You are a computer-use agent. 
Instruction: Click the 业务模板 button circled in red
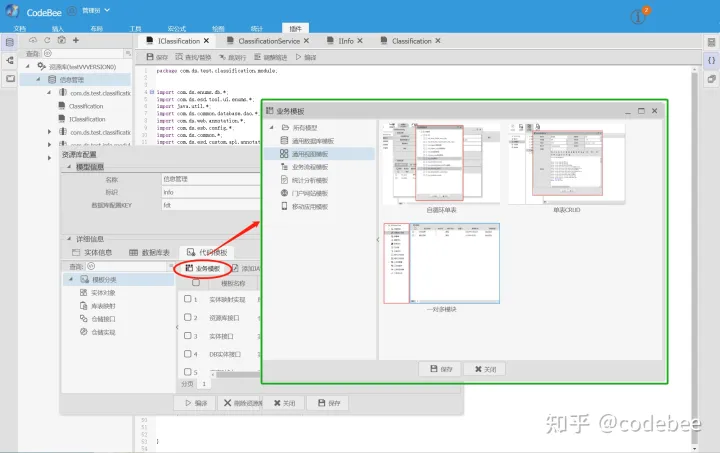(202, 268)
